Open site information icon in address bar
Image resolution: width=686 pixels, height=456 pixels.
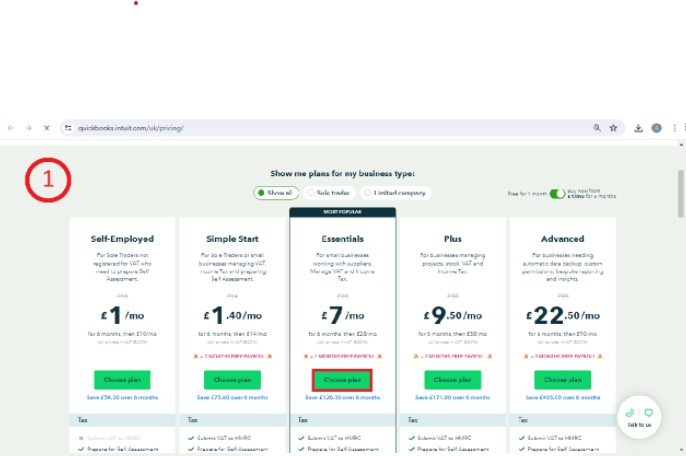click(x=68, y=128)
